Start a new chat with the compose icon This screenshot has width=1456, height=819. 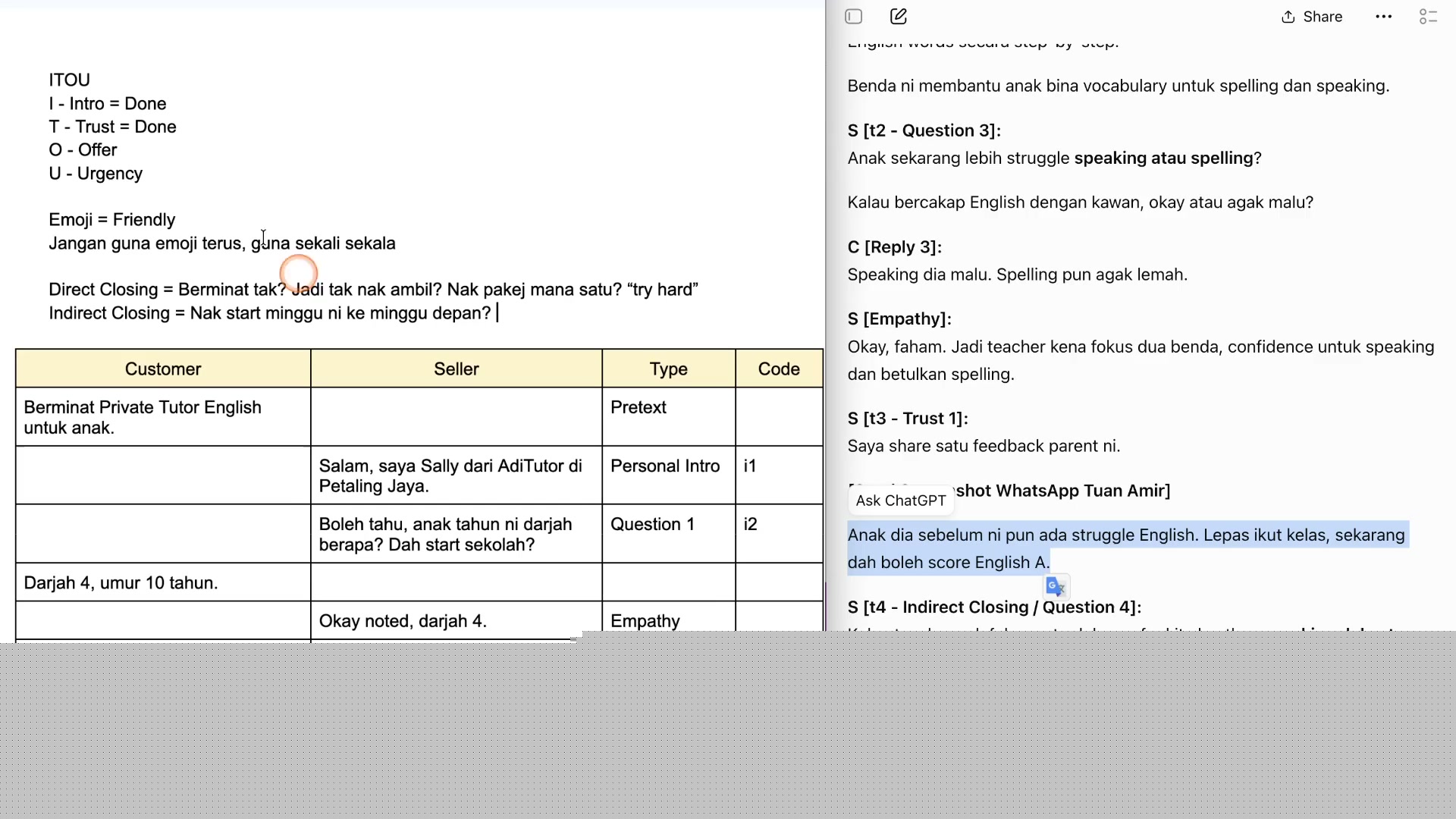click(899, 17)
